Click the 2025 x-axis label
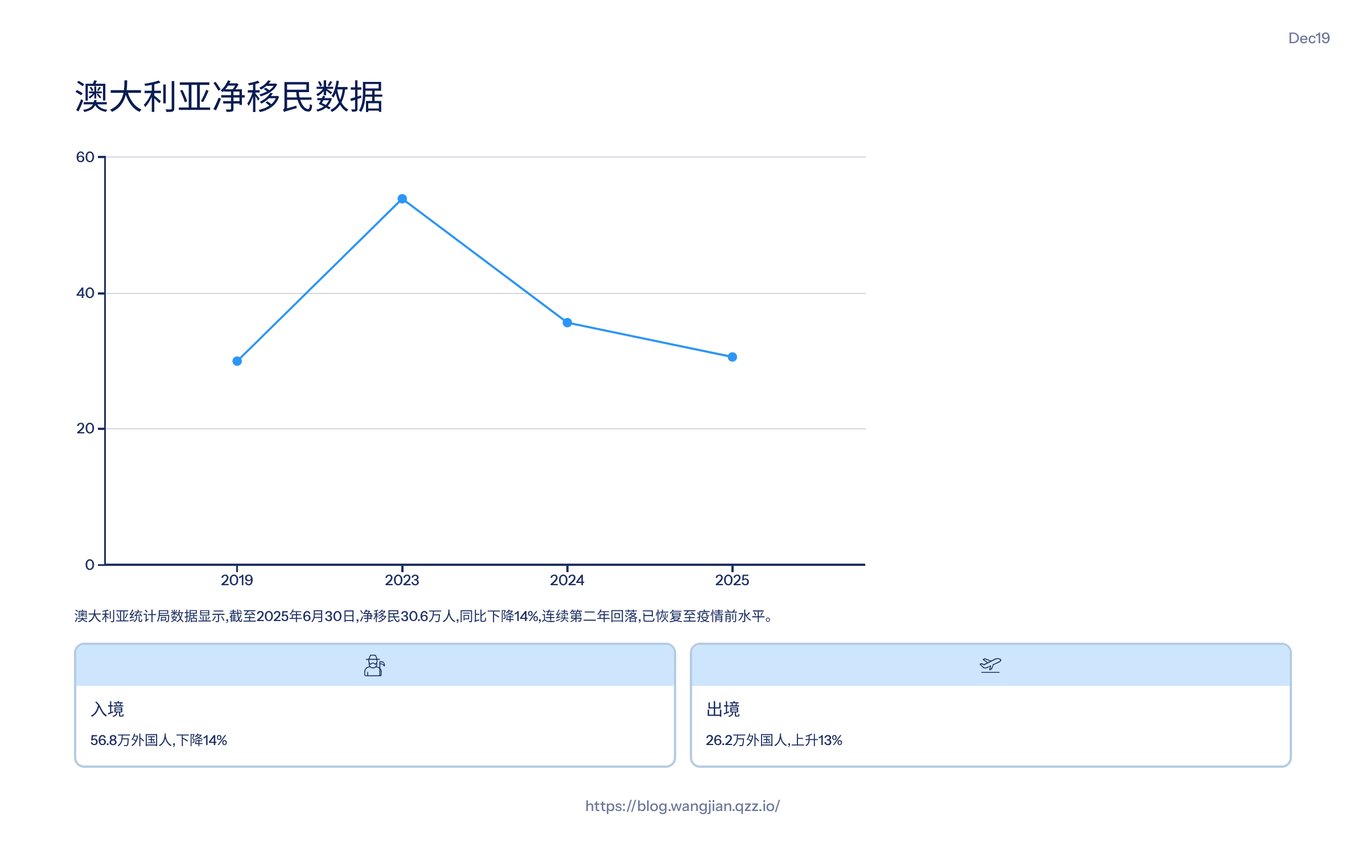The image size is (1366, 844). 732,580
